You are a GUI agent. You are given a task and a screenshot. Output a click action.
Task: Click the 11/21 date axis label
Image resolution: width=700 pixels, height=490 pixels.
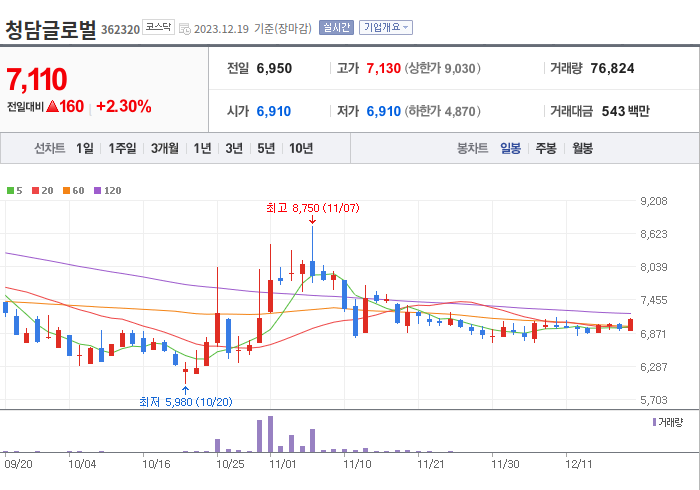click(431, 464)
